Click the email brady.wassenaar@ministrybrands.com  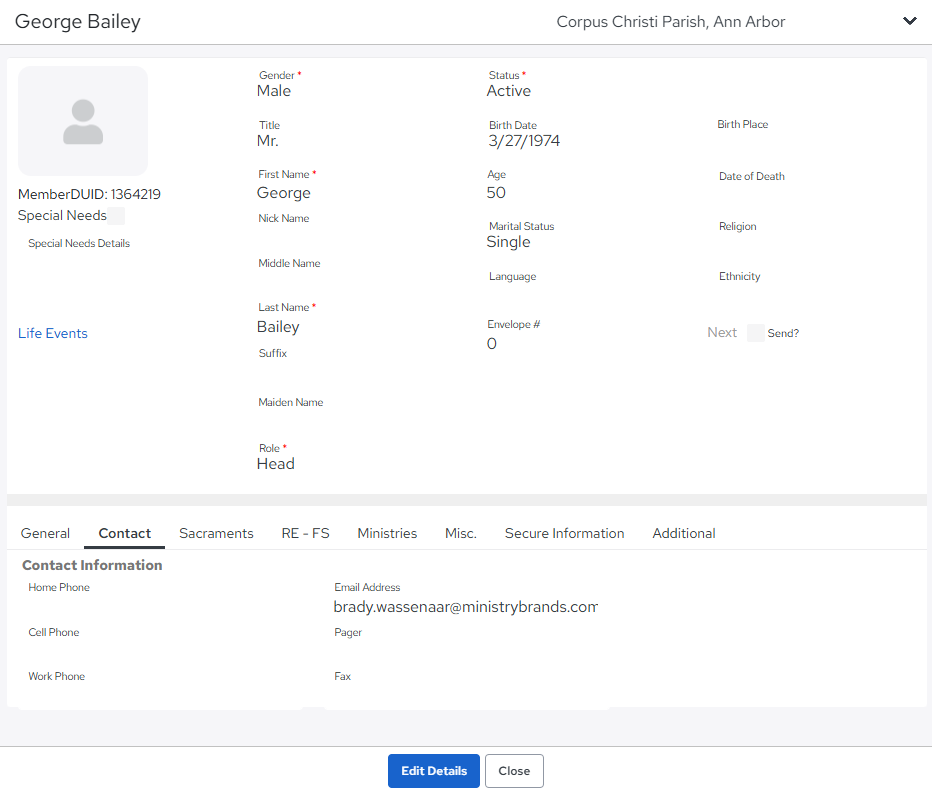(465, 607)
